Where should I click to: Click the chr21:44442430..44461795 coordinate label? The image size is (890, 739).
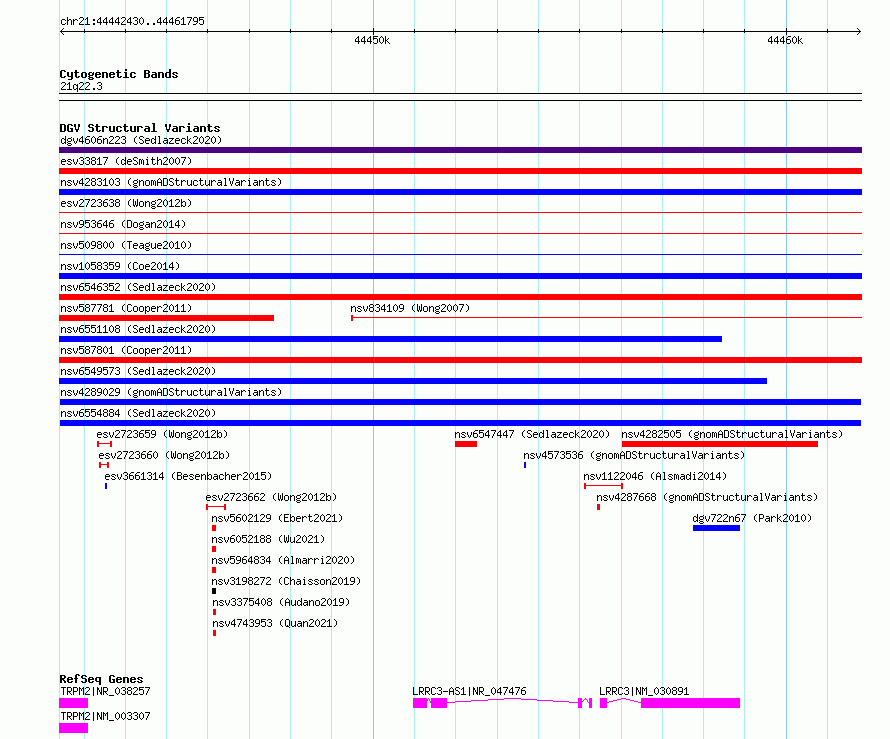pos(132,21)
